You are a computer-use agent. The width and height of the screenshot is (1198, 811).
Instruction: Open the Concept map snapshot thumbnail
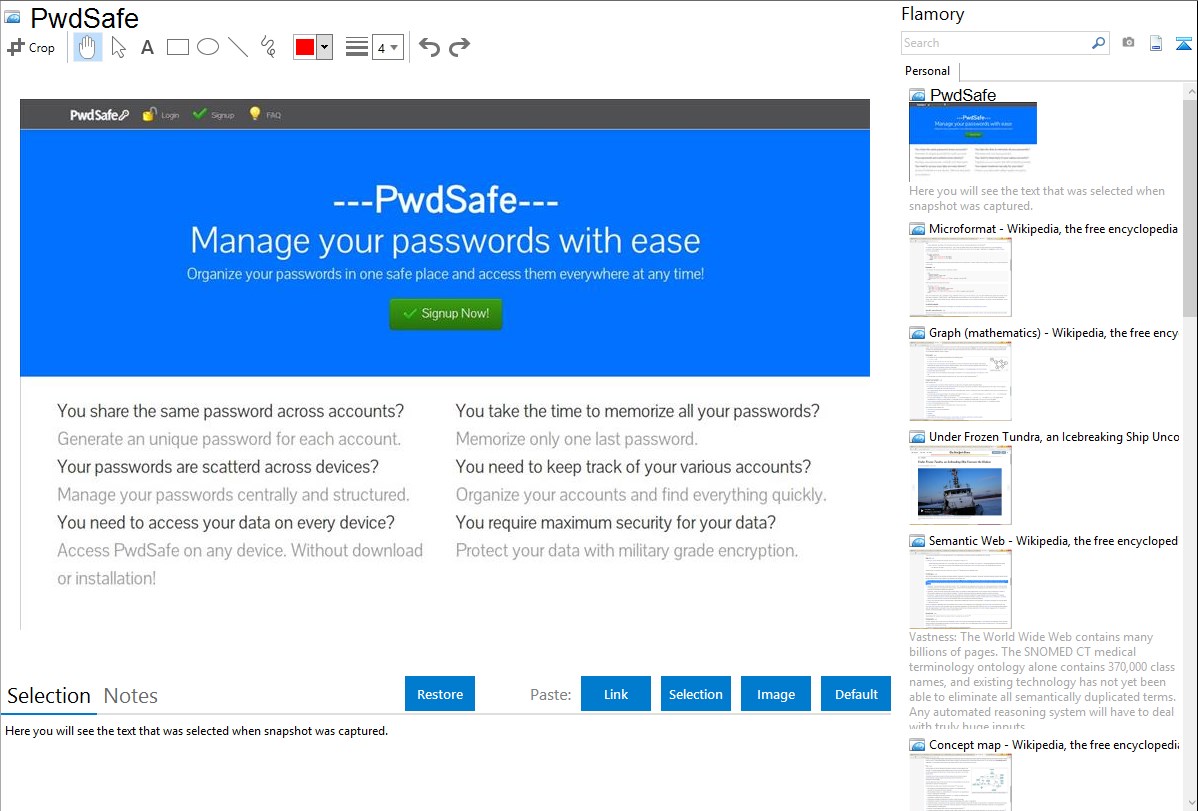tap(960, 782)
